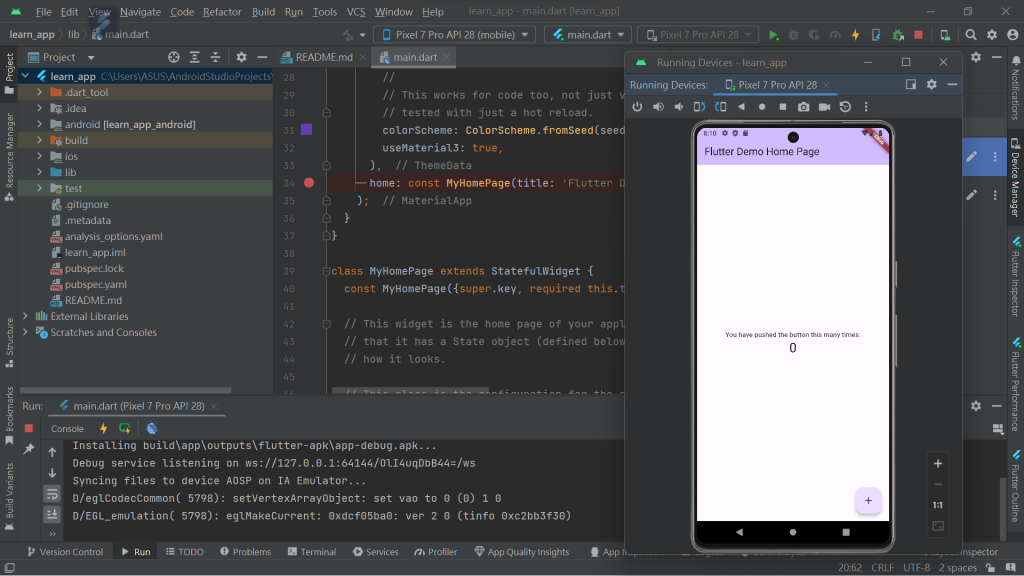Select pubspec.yaml in the project tree
Screen dimensions: 1024x576
95,284
